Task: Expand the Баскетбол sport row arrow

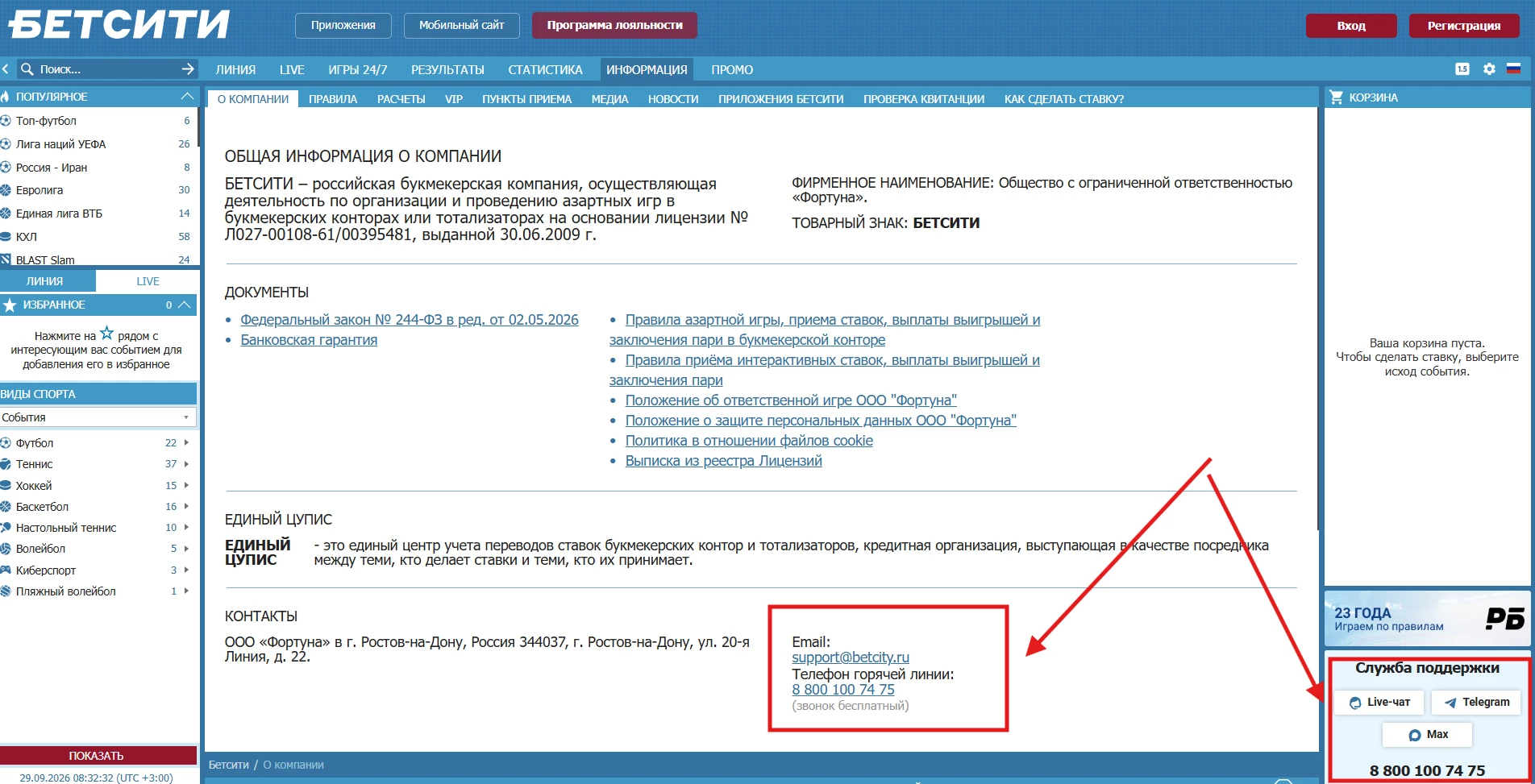Action: (x=186, y=506)
